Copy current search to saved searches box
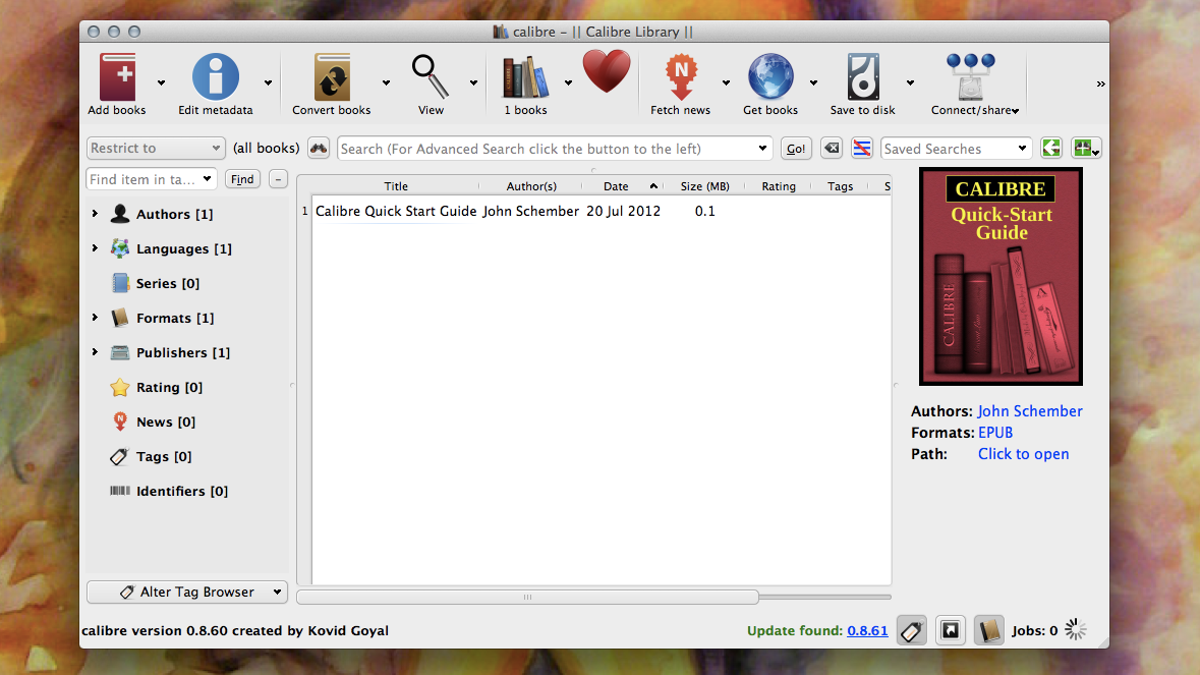Viewport: 1200px width, 675px height. (1051, 148)
